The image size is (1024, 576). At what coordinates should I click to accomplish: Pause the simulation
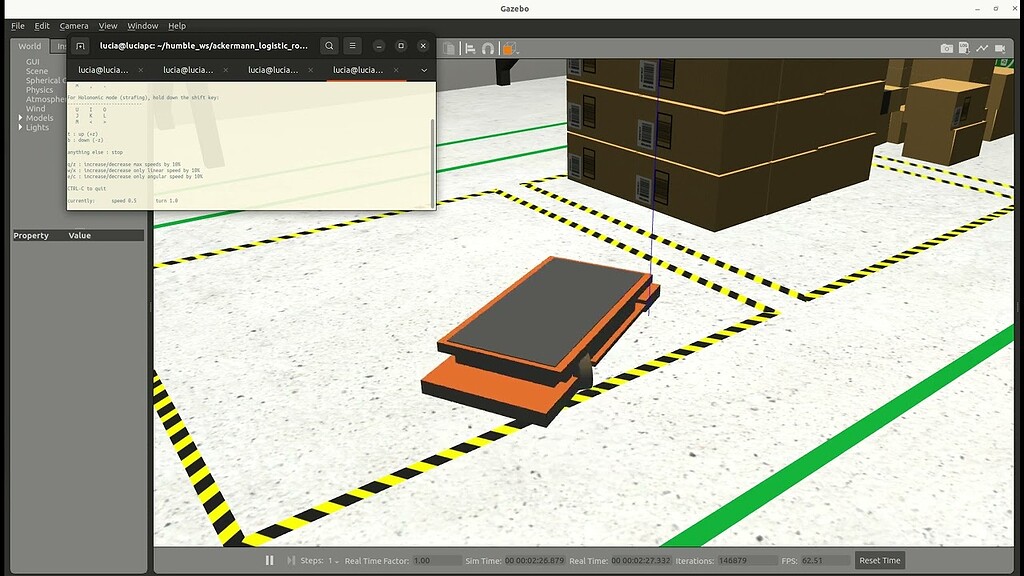(268, 560)
